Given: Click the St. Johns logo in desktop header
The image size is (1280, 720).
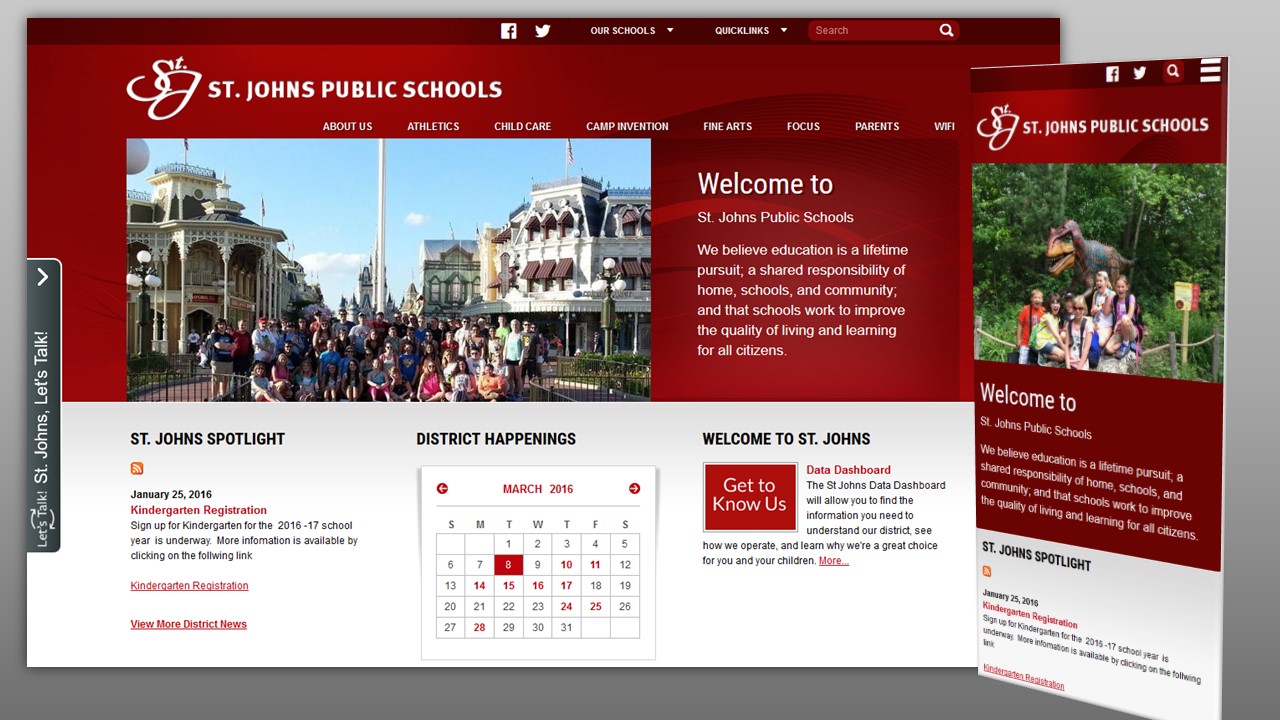Looking at the screenshot, I should click(x=314, y=89).
